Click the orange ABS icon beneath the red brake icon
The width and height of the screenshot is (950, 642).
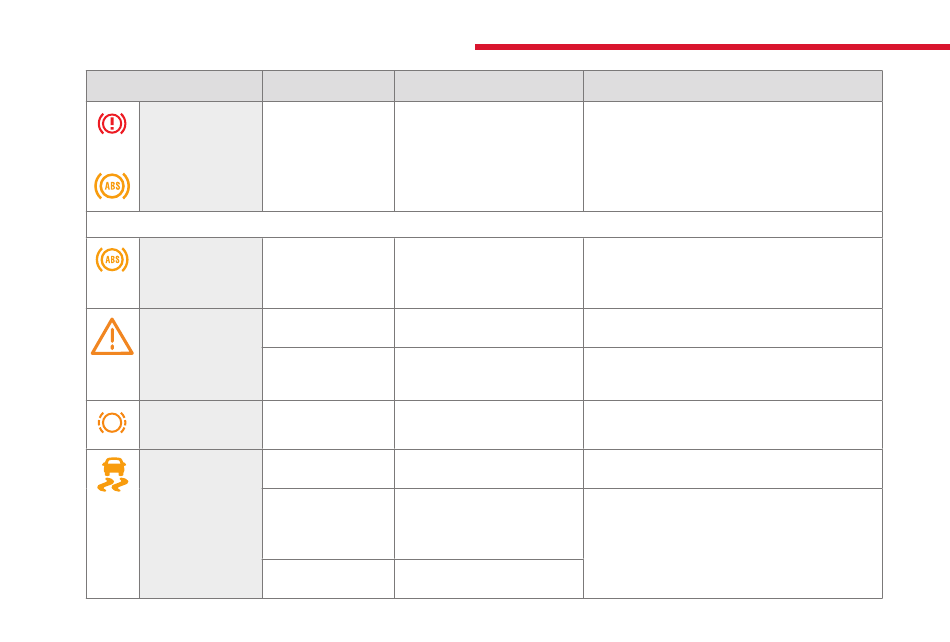(x=112, y=186)
